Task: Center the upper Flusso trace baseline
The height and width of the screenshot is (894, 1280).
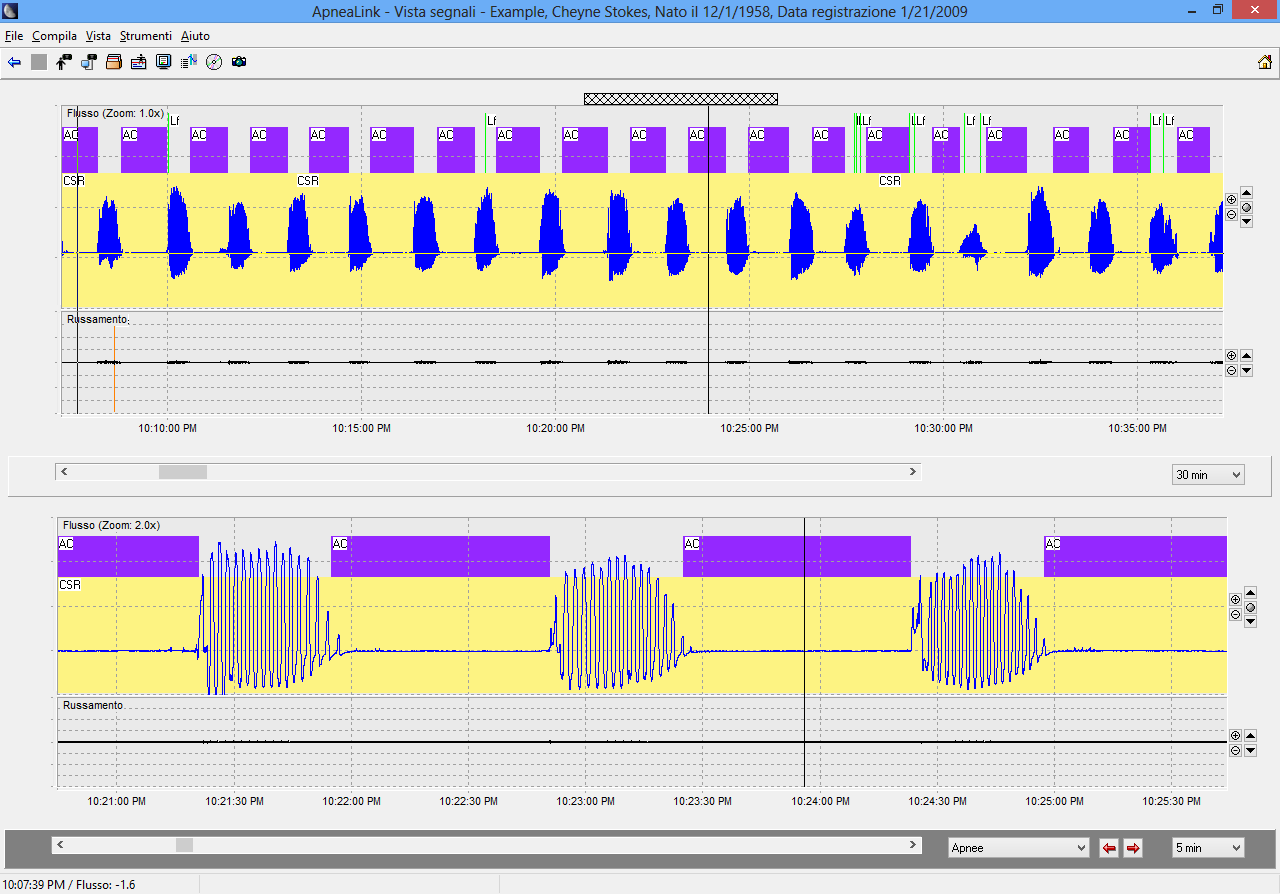Action: click(x=1246, y=207)
